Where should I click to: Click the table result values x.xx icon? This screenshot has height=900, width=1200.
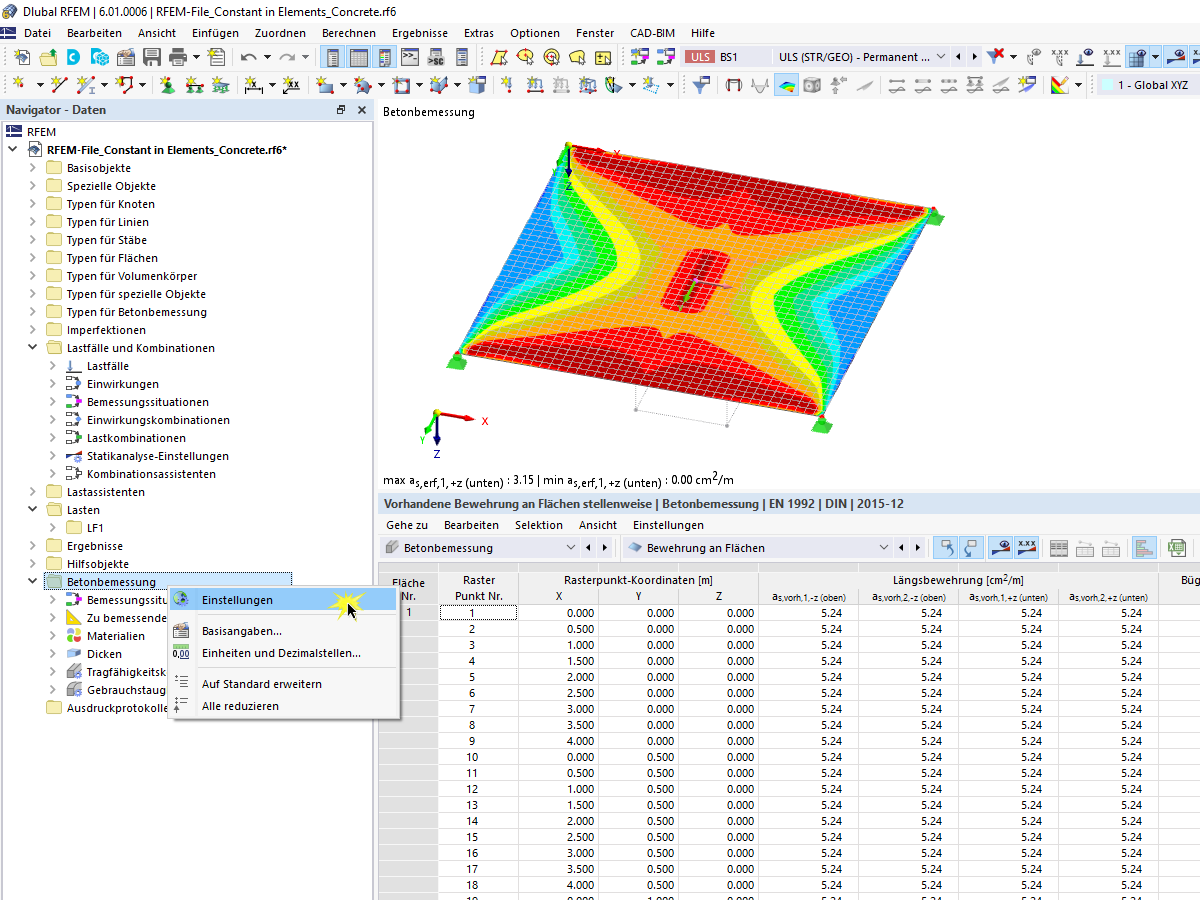coord(1027,547)
